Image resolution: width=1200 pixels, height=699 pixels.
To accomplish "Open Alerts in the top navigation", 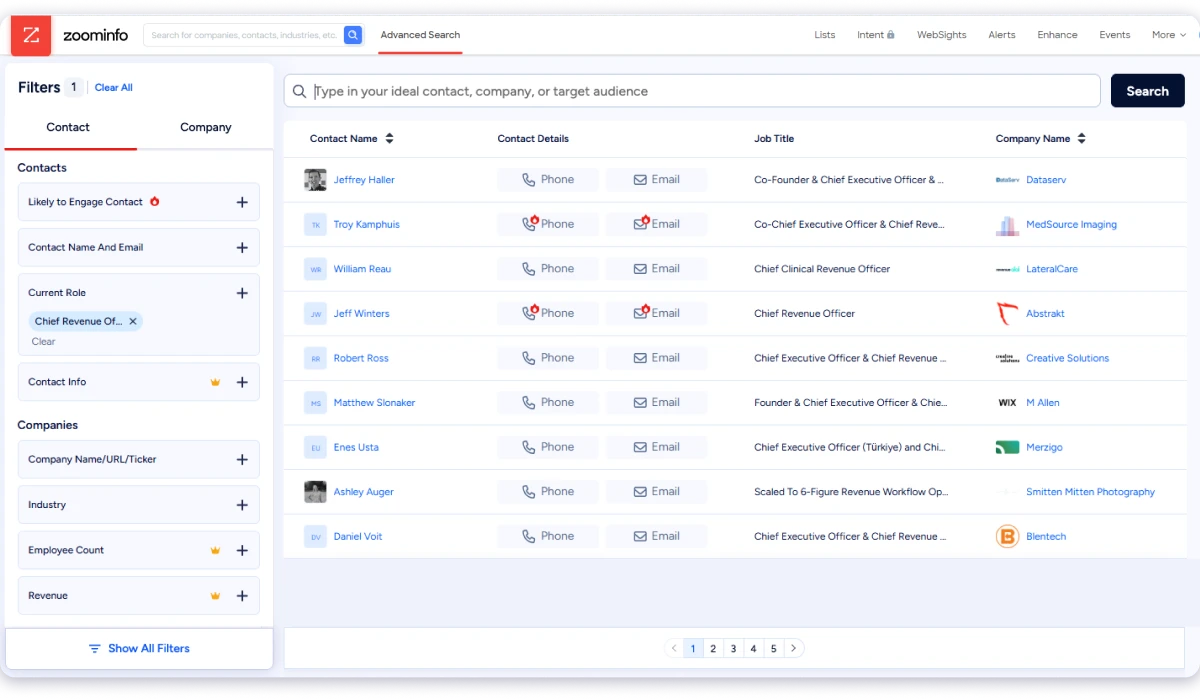I will pos(1002,35).
